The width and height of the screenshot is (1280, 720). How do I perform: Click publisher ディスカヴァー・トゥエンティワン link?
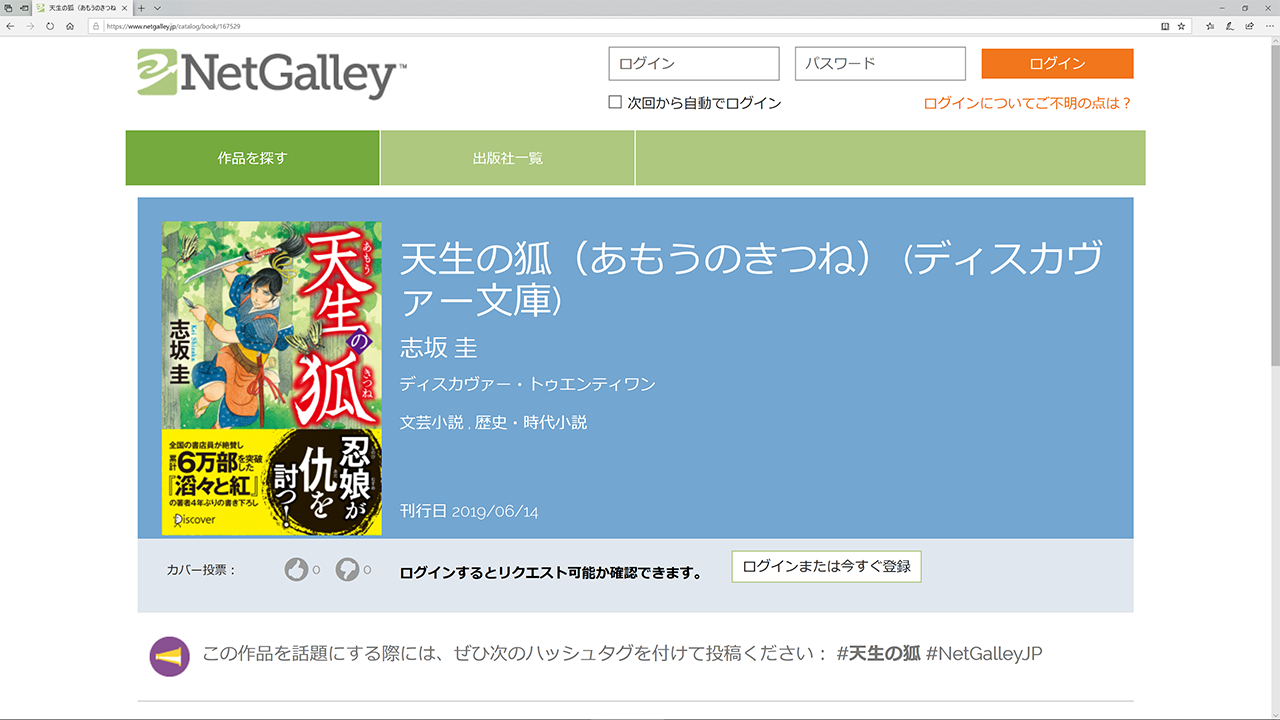click(527, 384)
